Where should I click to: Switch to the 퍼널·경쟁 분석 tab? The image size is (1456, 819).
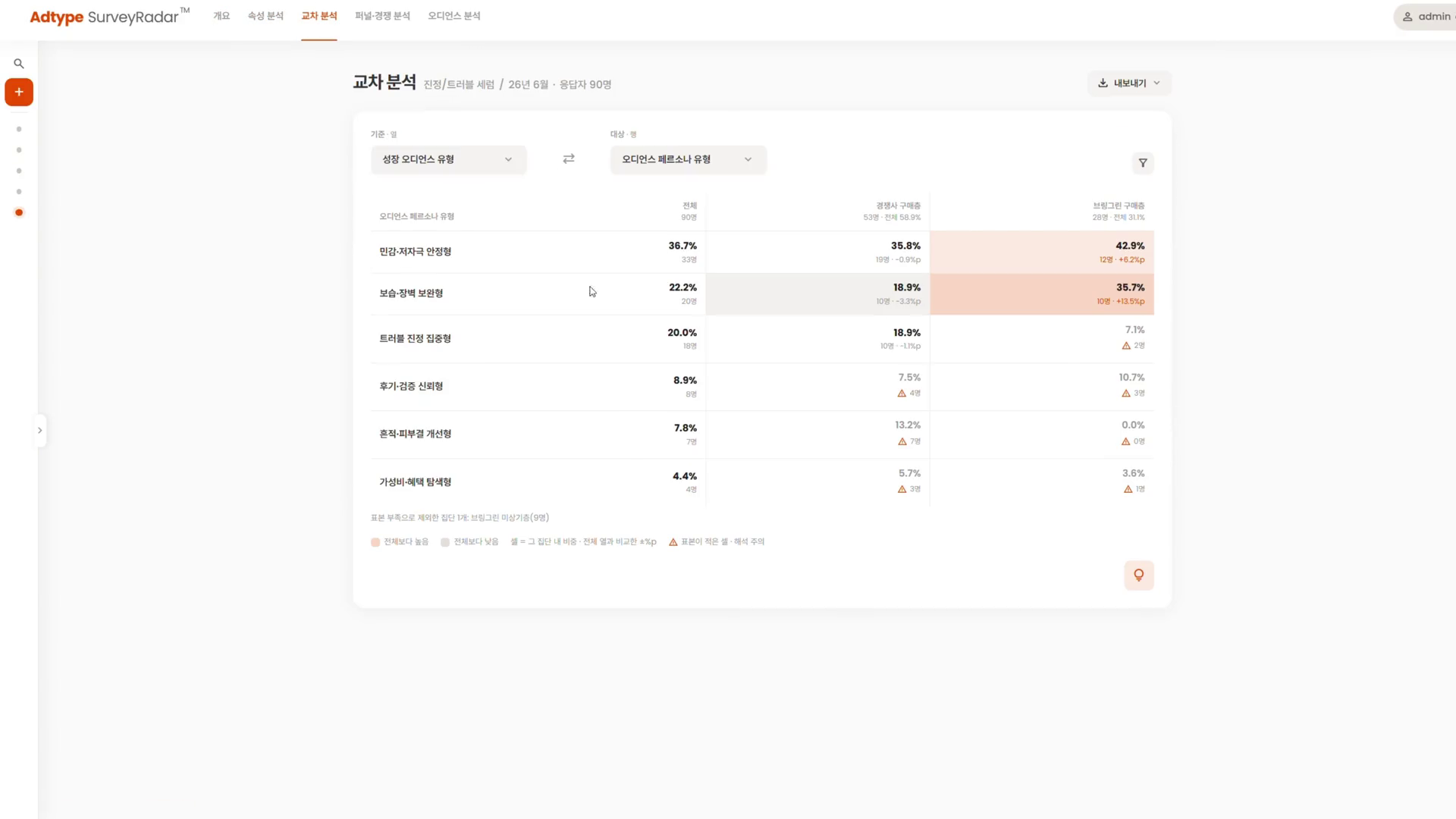[x=382, y=16]
